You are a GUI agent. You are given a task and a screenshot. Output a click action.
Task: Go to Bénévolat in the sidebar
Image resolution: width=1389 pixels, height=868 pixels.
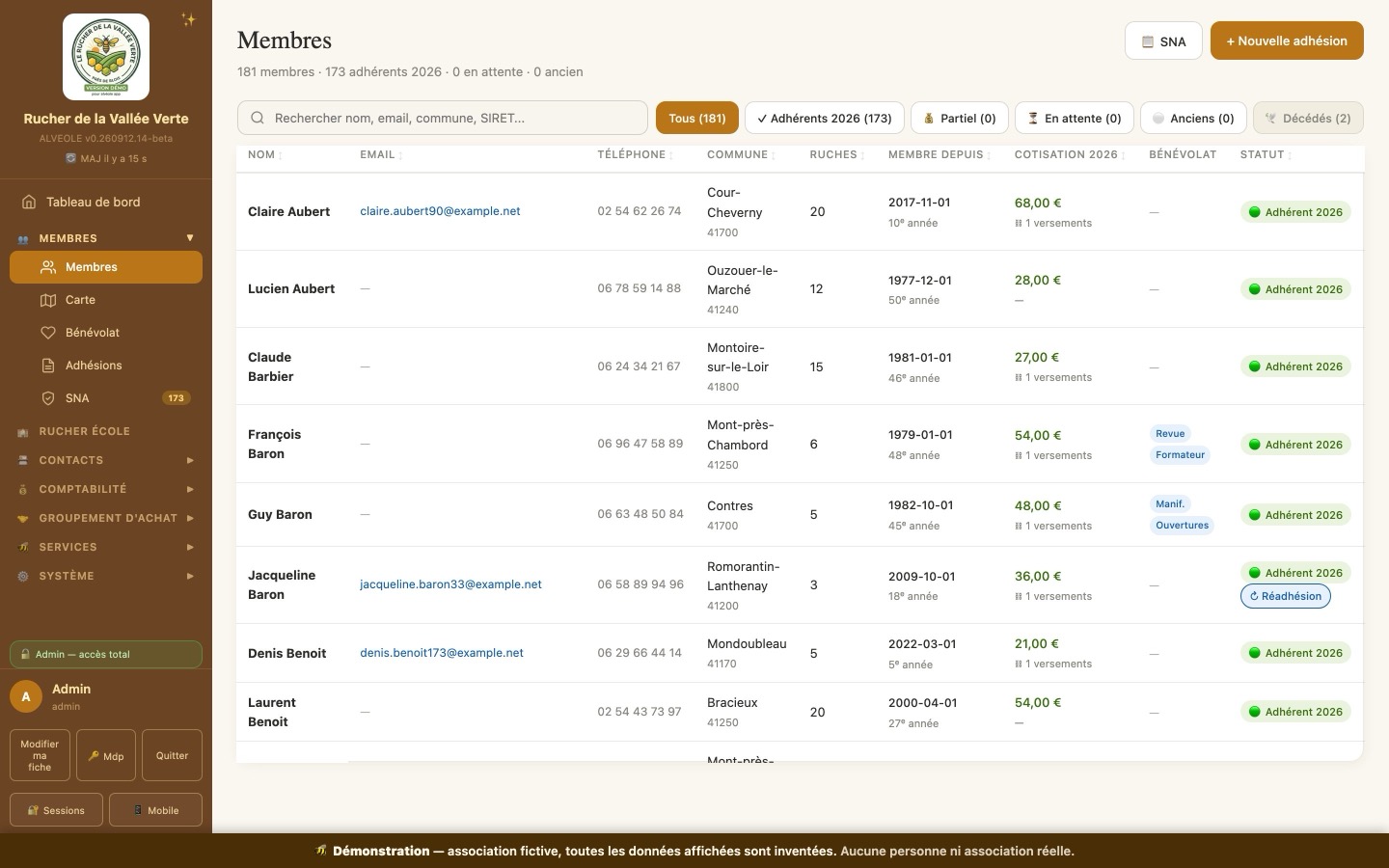(x=106, y=333)
